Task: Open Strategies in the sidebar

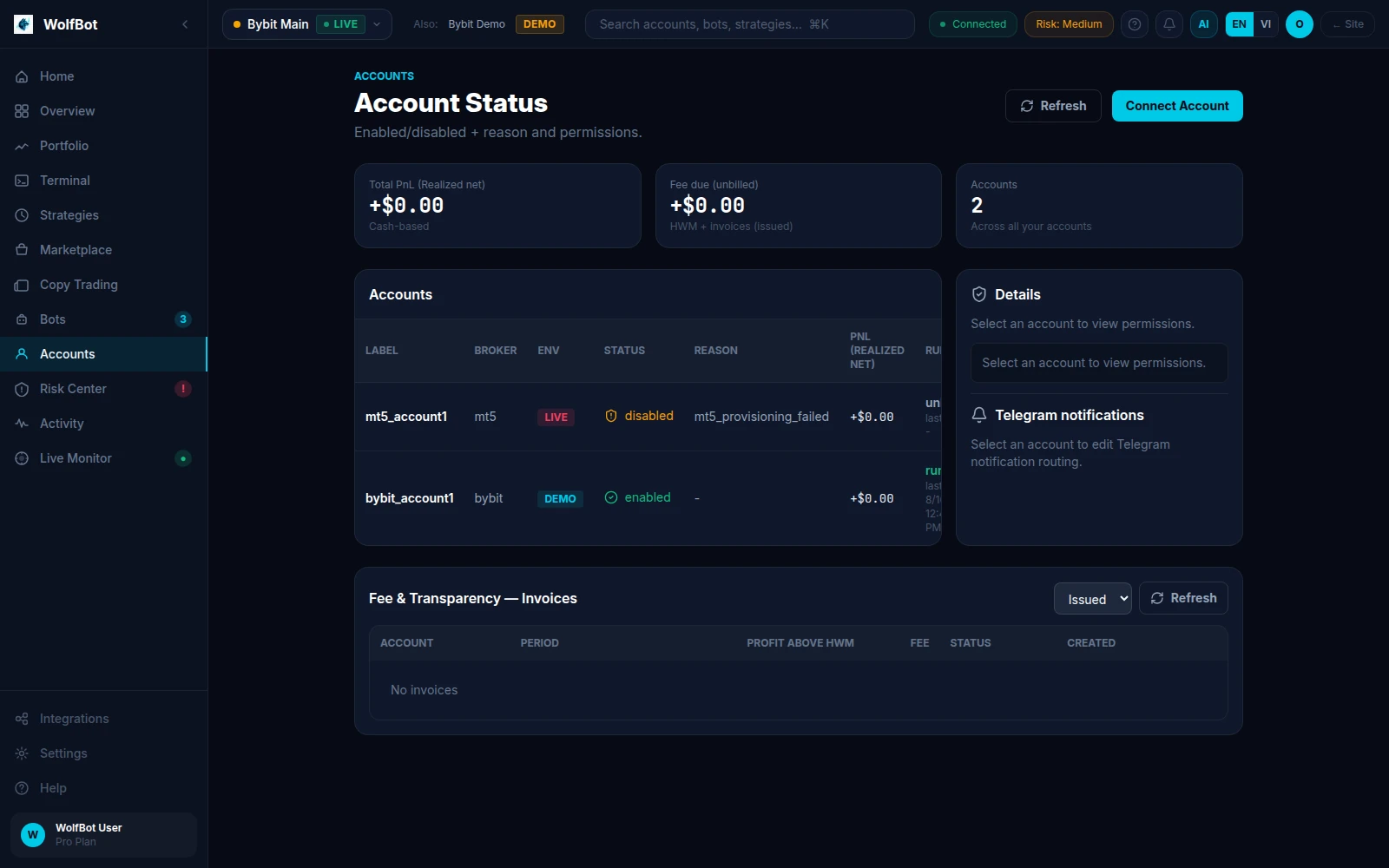Action: tap(103, 215)
